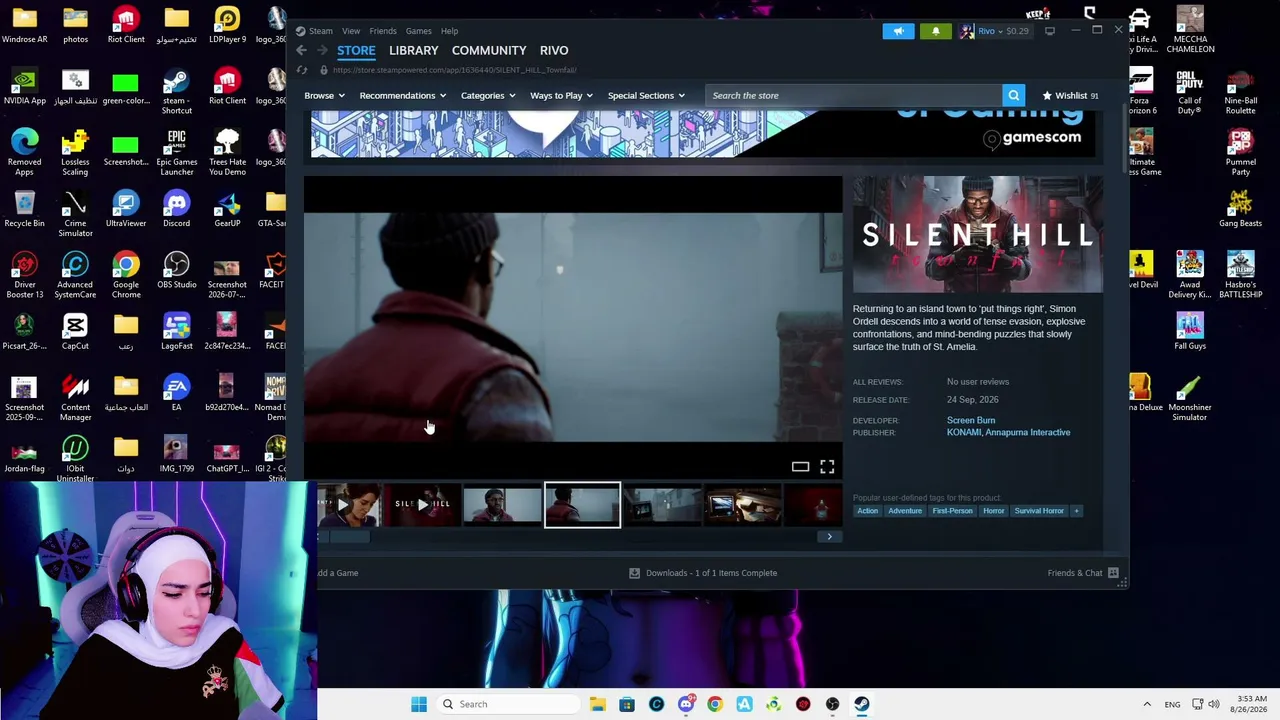Open Discord from the taskbar
1280x720 pixels.
point(686,704)
